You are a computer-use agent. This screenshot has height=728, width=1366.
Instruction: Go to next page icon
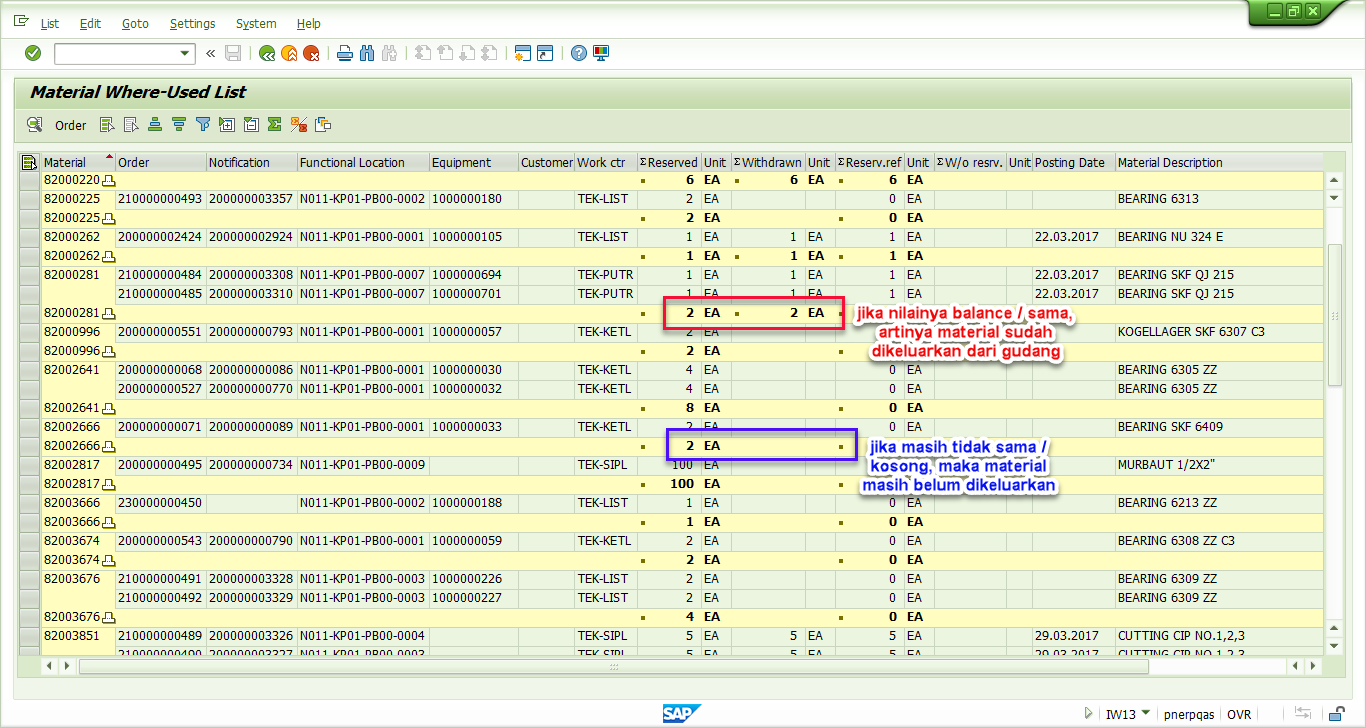click(467, 53)
